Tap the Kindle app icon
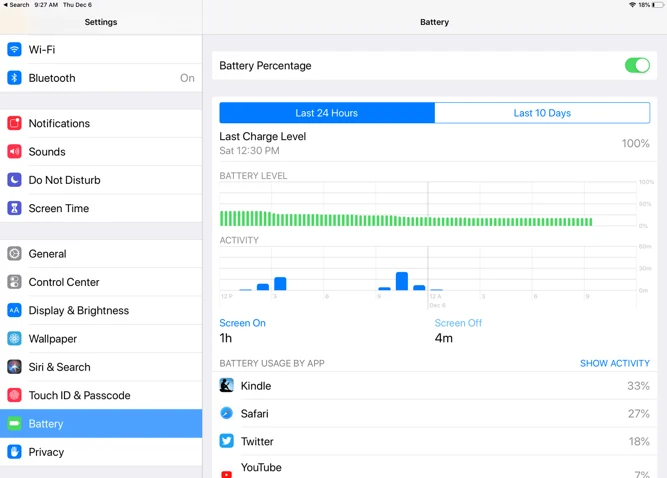This screenshot has width=667, height=478. [x=227, y=385]
